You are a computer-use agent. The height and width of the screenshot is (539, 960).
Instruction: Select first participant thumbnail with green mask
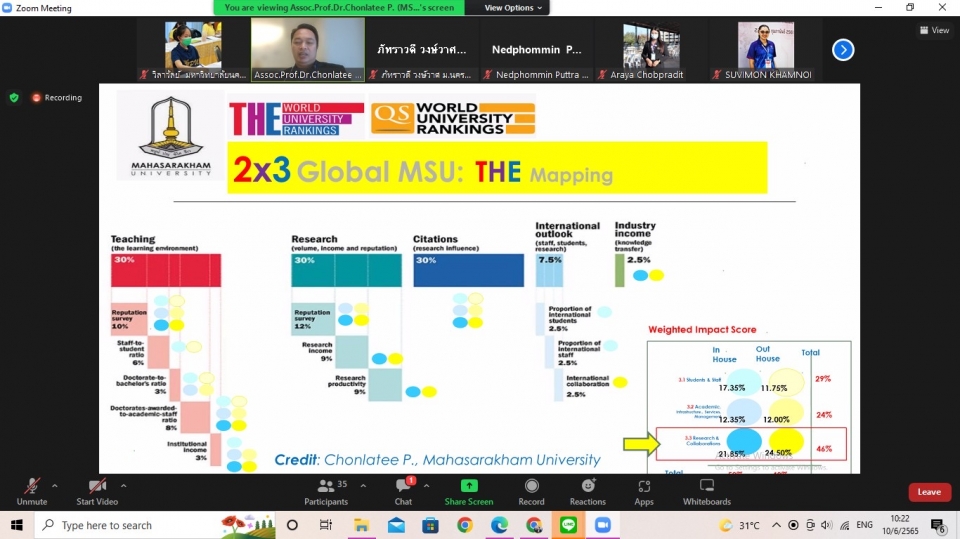[x=192, y=49]
